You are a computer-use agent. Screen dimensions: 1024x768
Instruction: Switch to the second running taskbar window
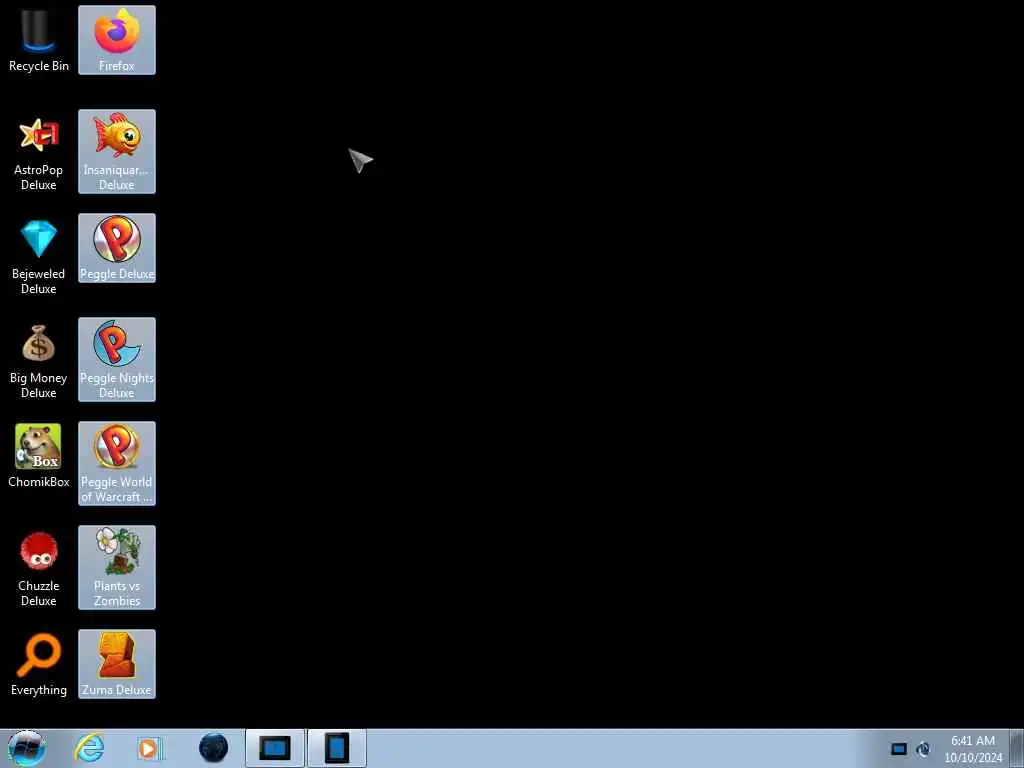(336, 748)
